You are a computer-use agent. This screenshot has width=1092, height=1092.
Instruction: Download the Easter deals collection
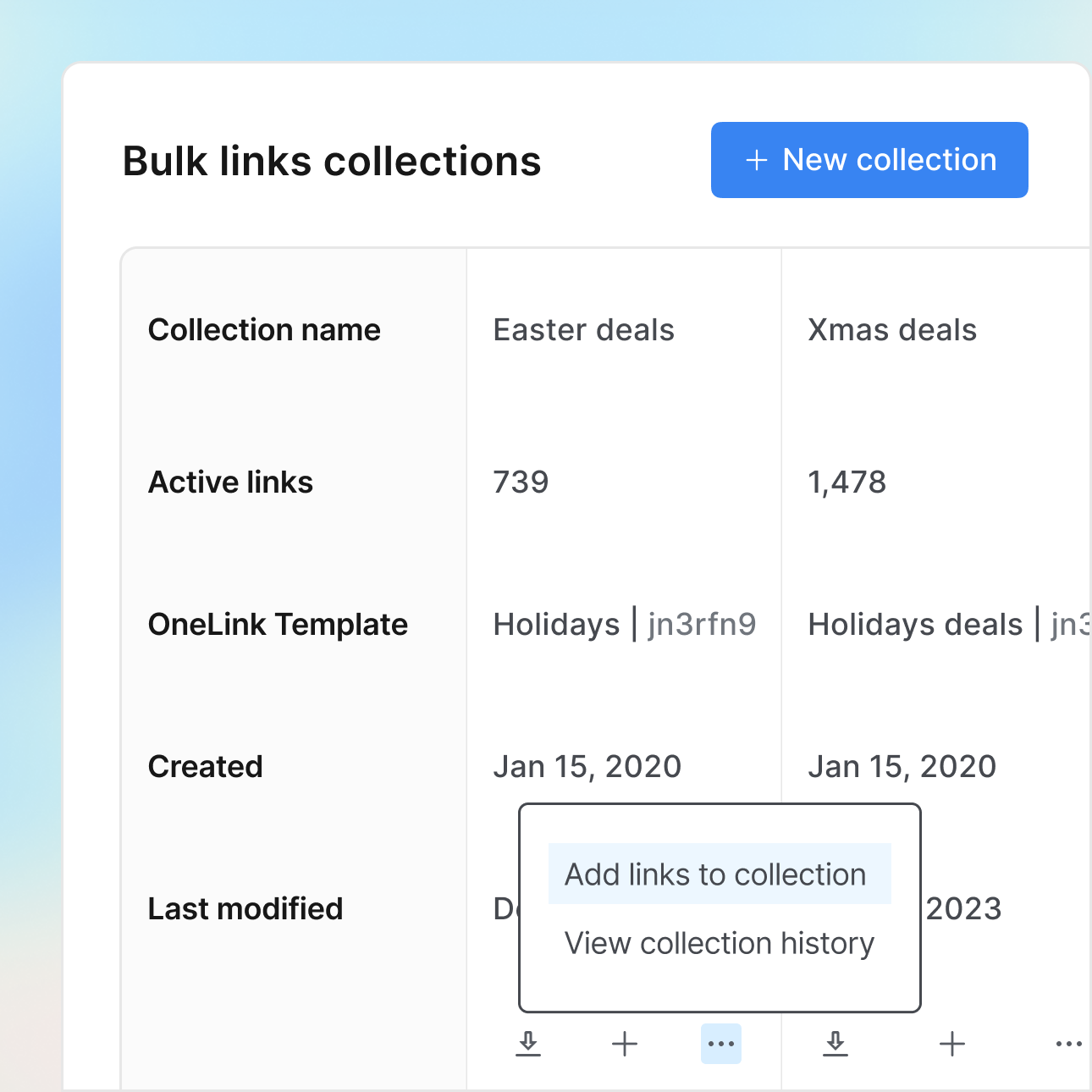point(528,1044)
